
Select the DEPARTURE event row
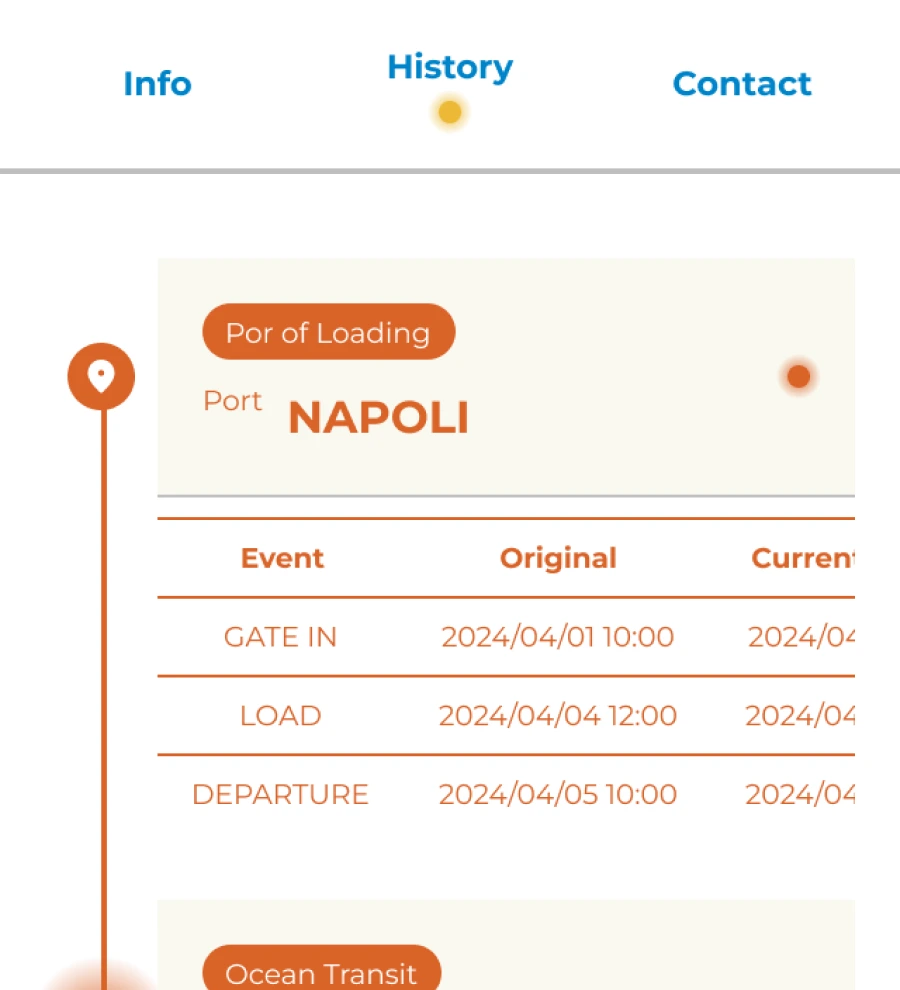point(280,795)
